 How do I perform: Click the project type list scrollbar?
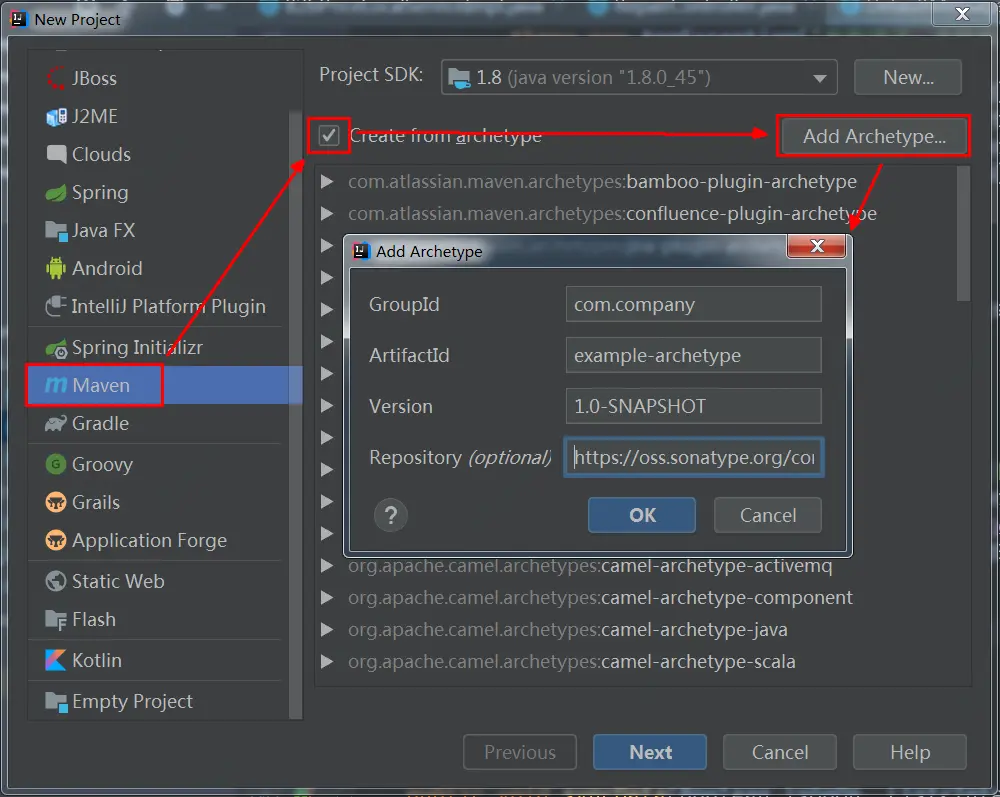coord(295,414)
